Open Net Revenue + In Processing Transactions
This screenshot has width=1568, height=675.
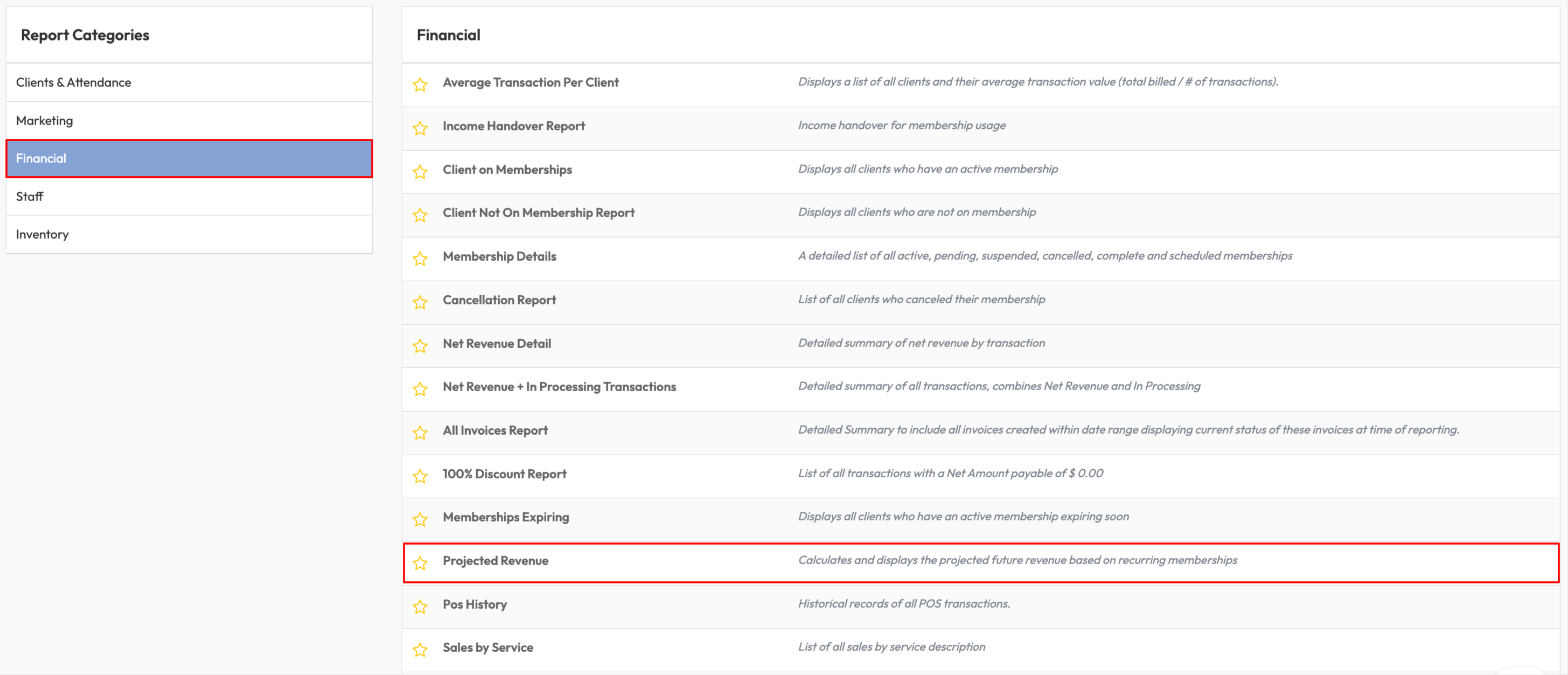559,386
